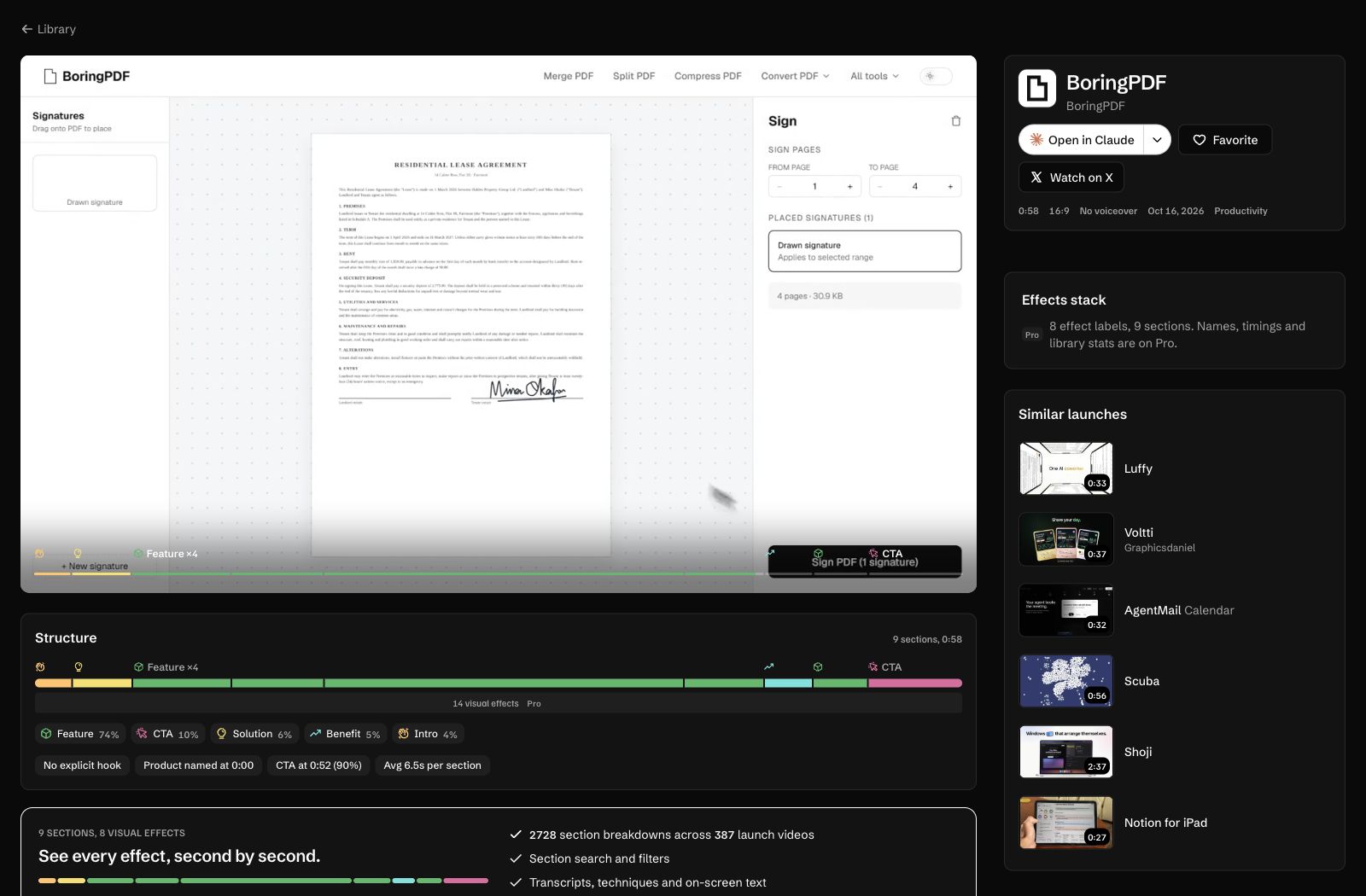This screenshot has width=1366, height=896.
Task: Add BoringPDF to favorites
Action: coord(1225,140)
